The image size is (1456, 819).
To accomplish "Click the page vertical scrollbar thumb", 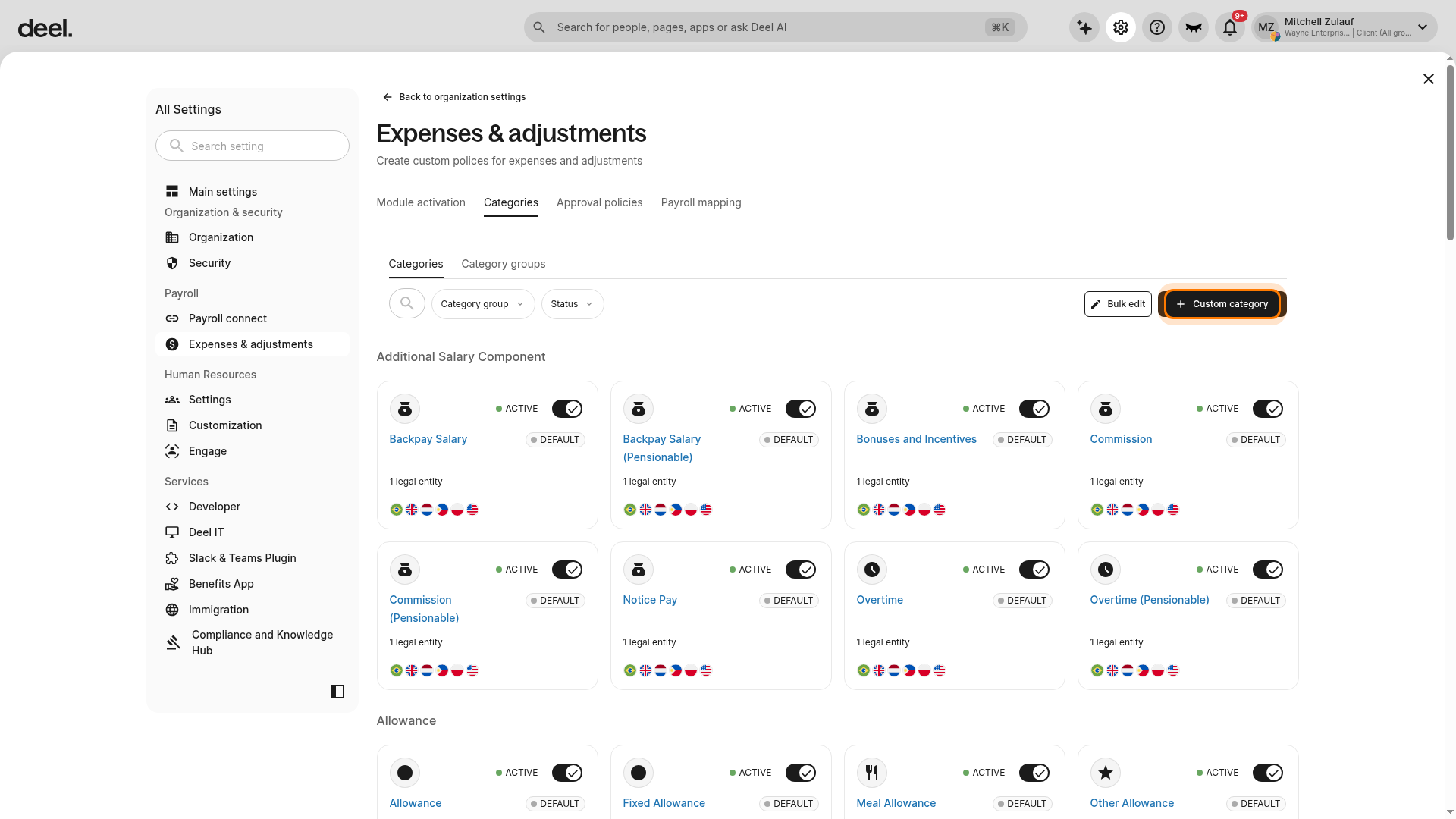I will 1450,152.
